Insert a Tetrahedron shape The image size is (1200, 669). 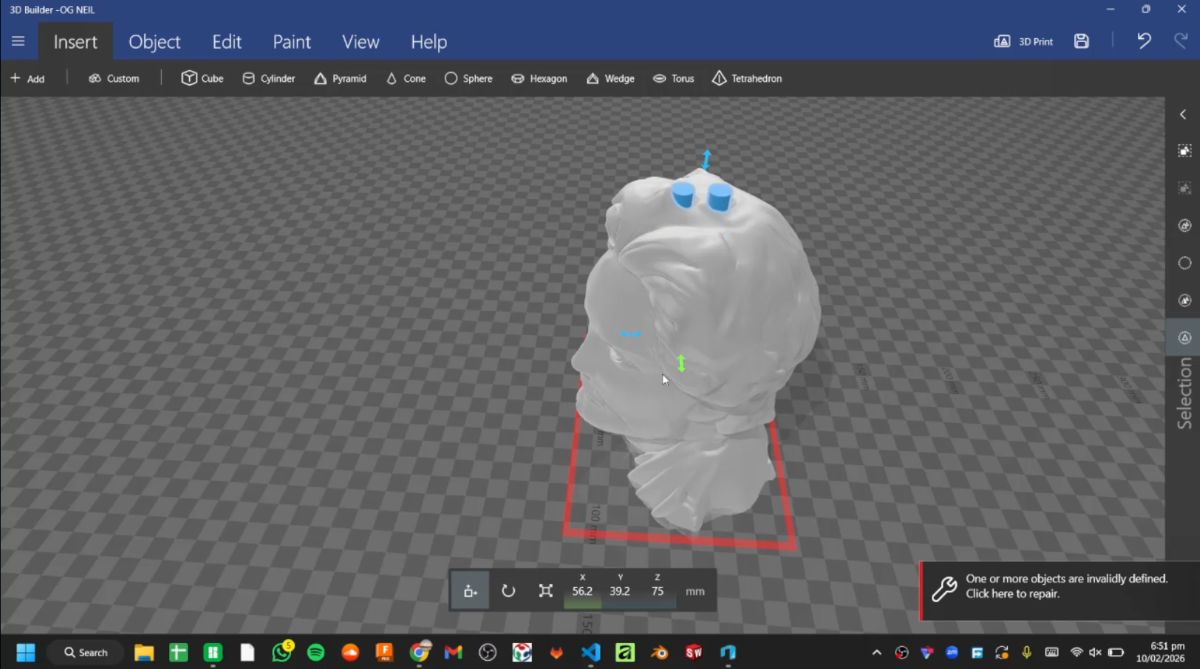[x=746, y=78]
